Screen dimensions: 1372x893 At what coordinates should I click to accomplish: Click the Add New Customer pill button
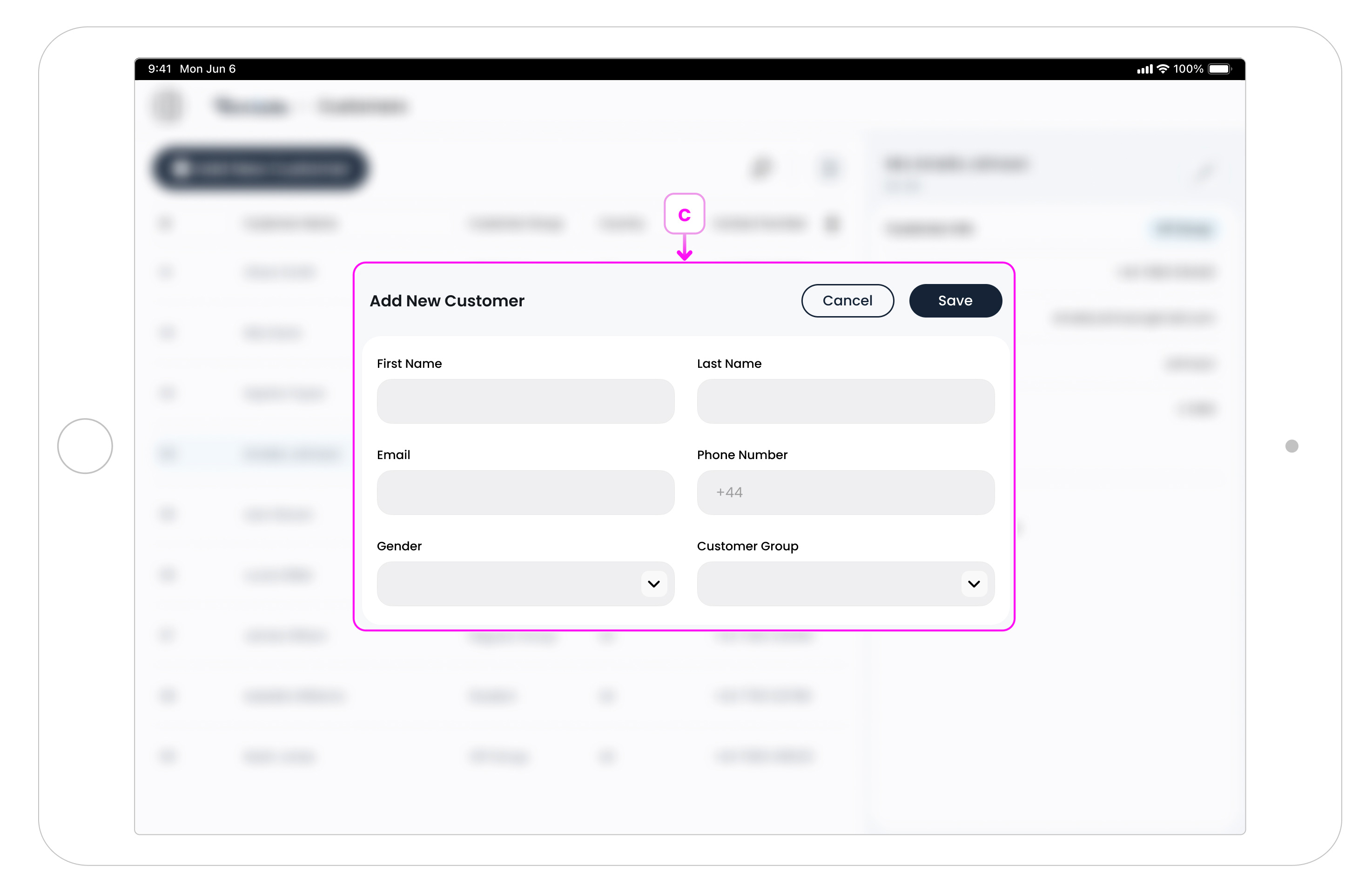click(261, 169)
